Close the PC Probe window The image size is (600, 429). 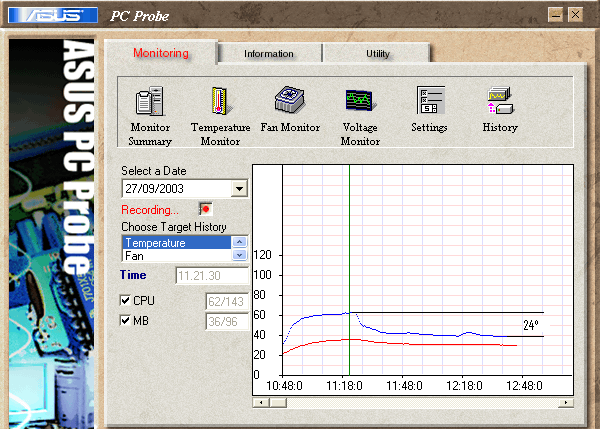[576, 15]
